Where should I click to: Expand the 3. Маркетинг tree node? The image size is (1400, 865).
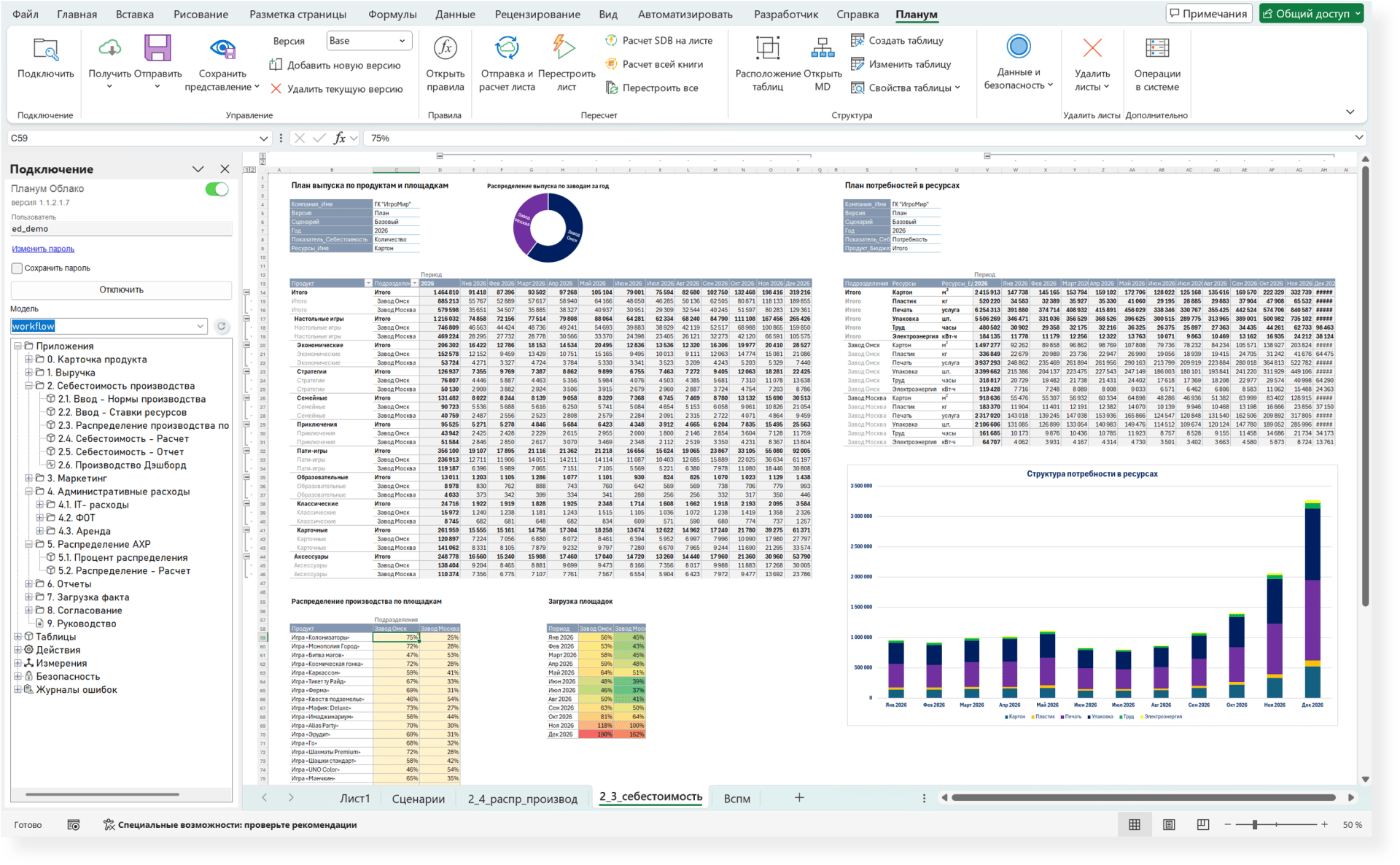(x=29, y=478)
